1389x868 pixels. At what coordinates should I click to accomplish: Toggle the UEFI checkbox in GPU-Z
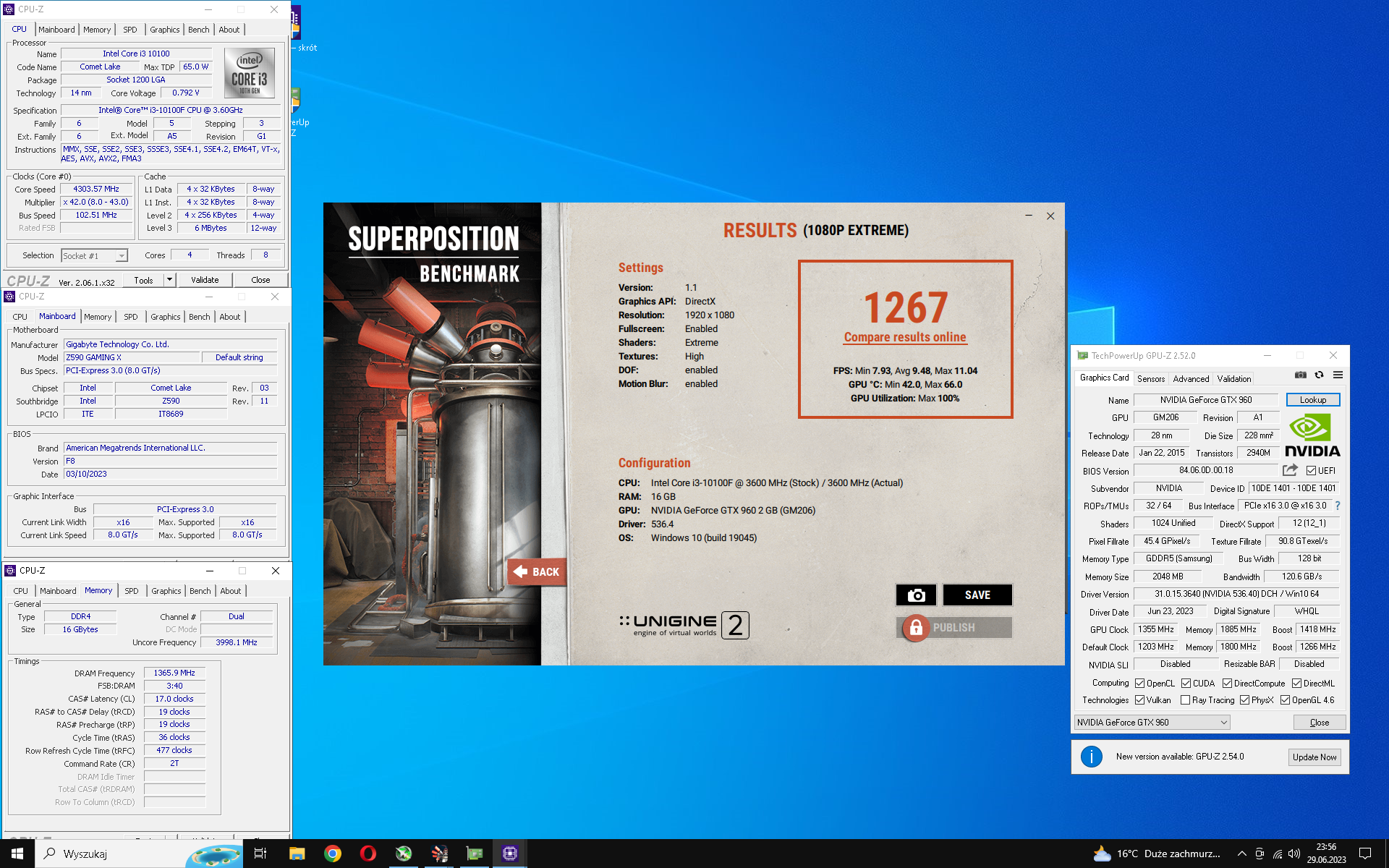click(x=1311, y=471)
